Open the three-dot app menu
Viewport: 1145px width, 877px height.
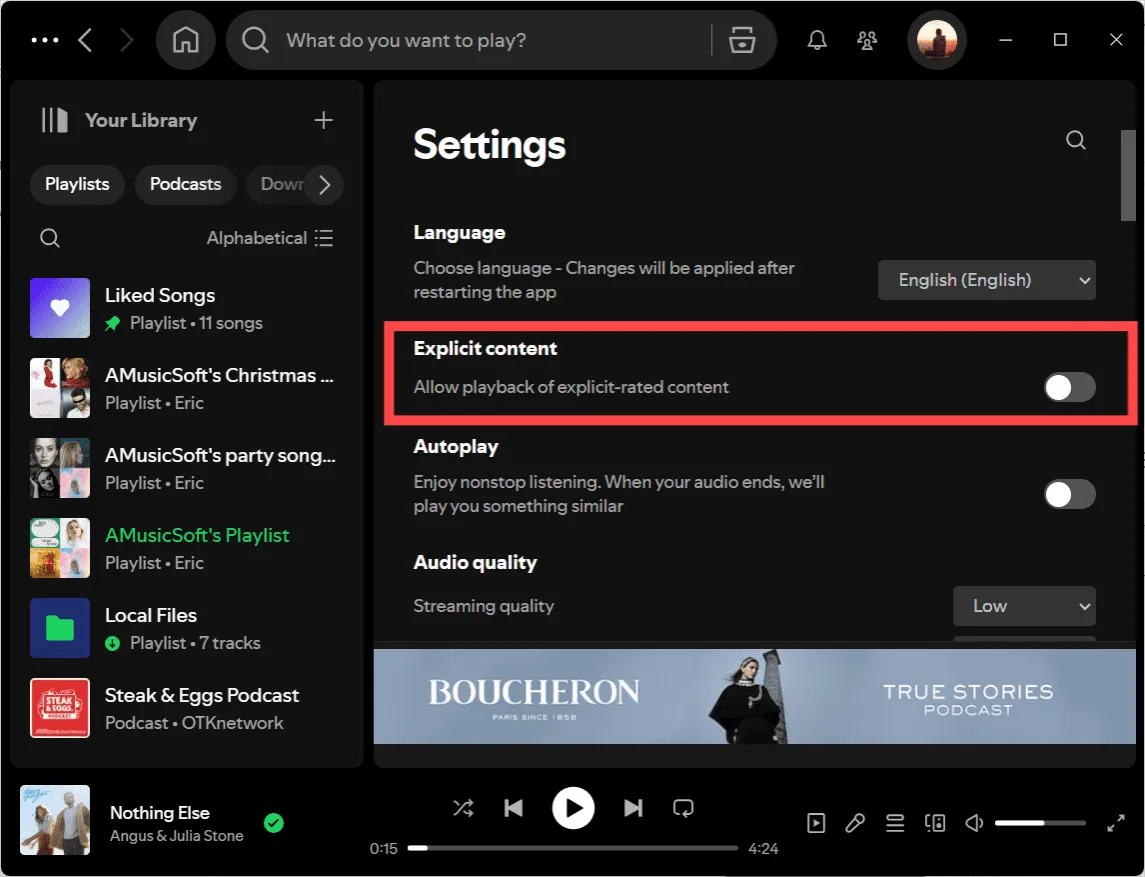tap(45, 40)
